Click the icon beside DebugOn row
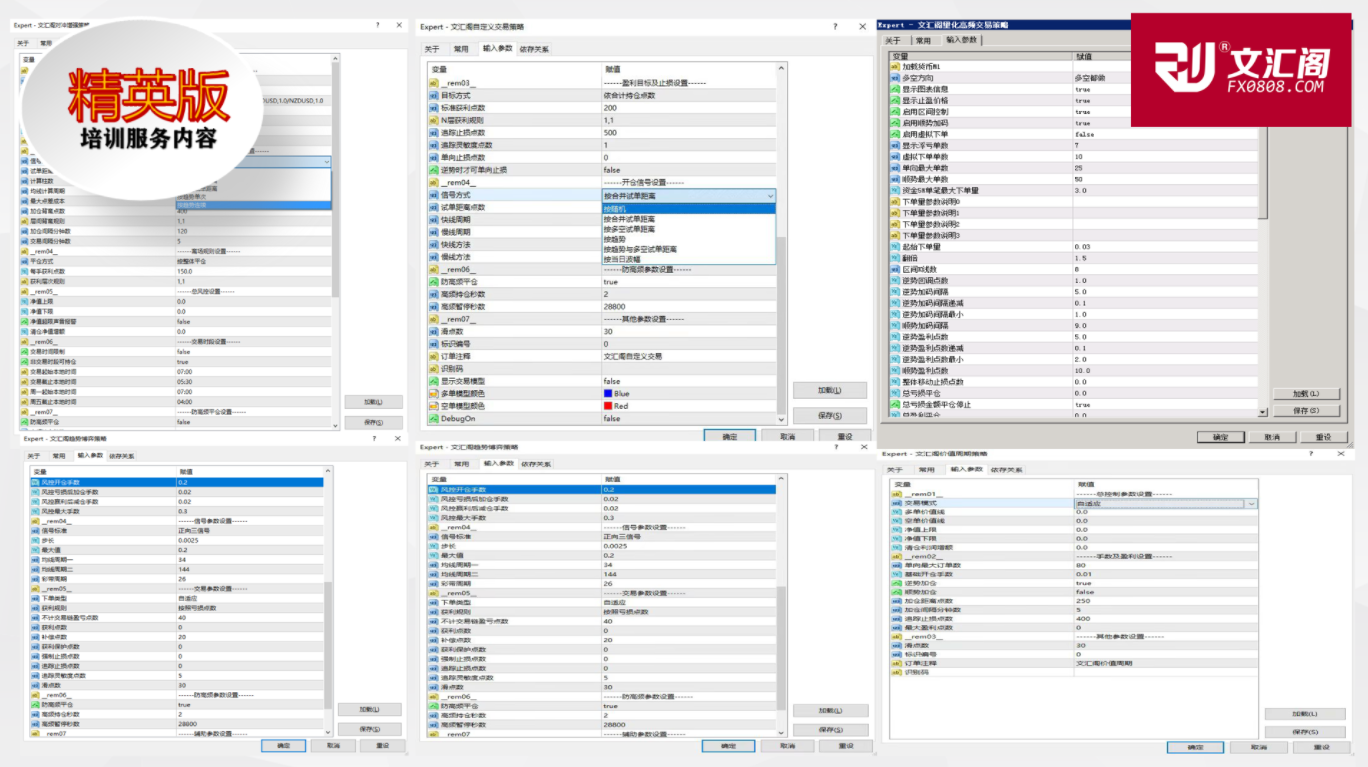The width and height of the screenshot is (1368, 767). (433, 418)
